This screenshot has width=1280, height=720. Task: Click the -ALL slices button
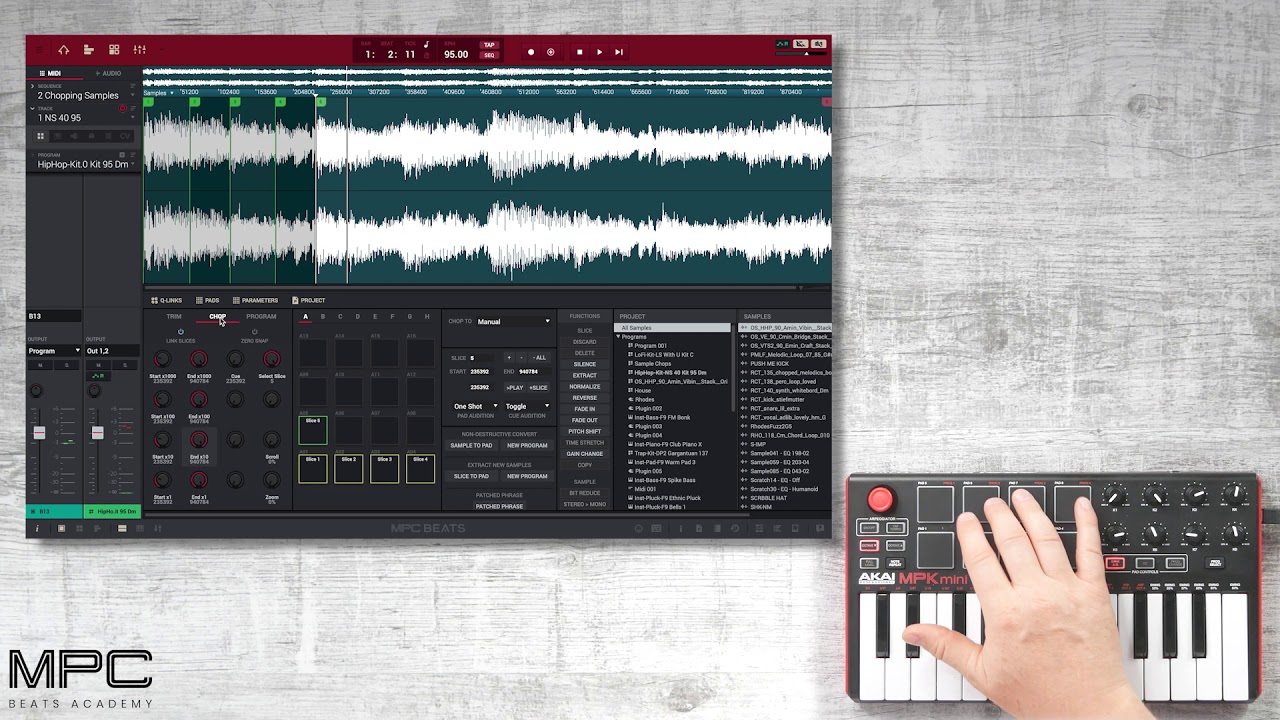[540, 358]
